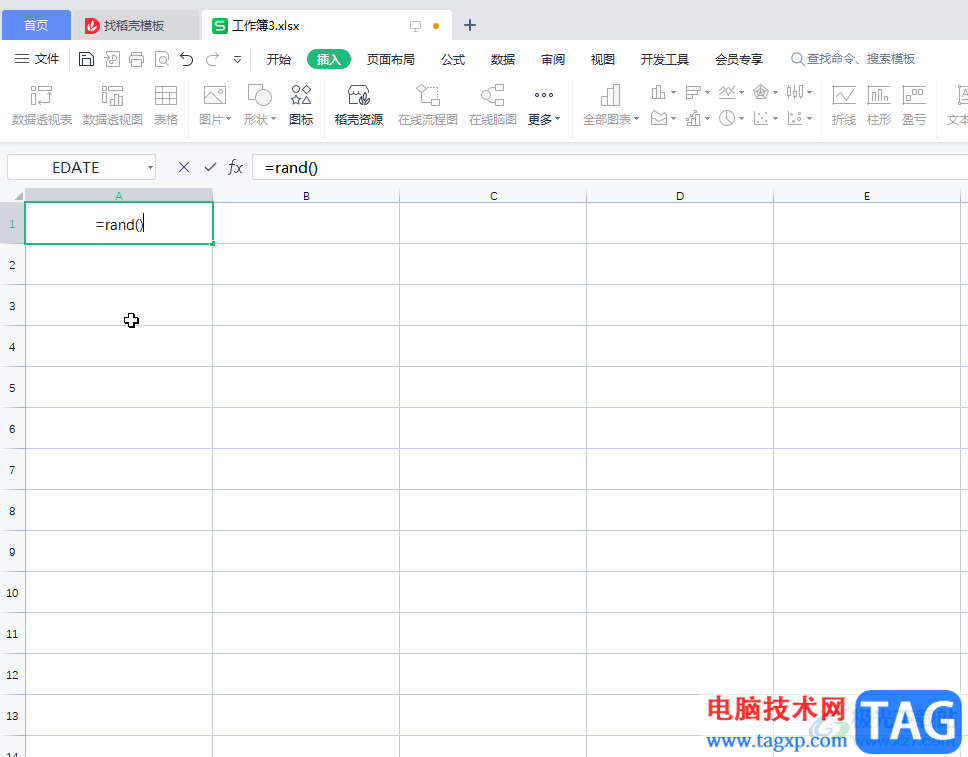Insert an online mind map (在线脑图)
The image size is (968, 757).
tap(493, 105)
